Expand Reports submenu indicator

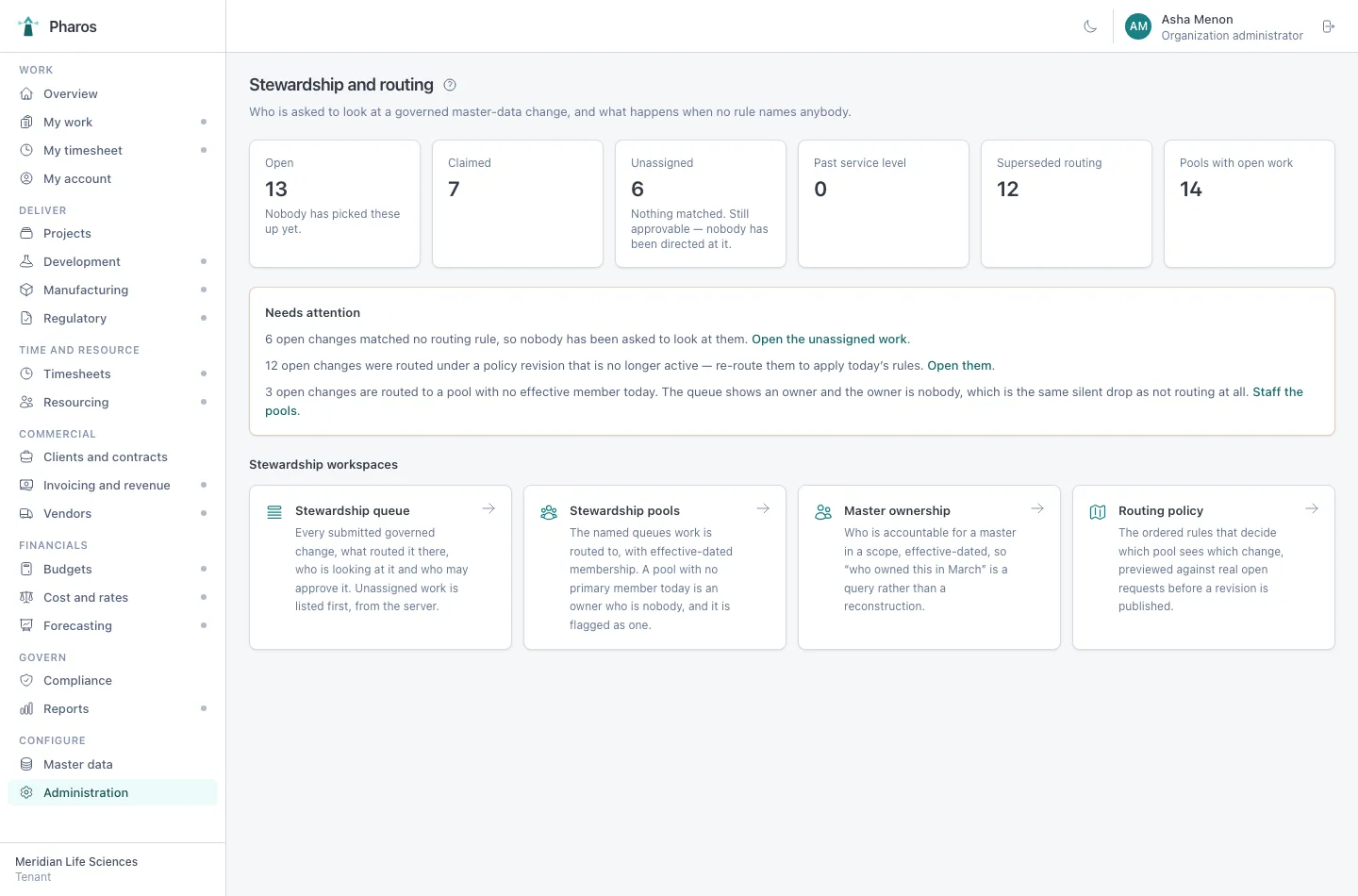click(204, 708)
